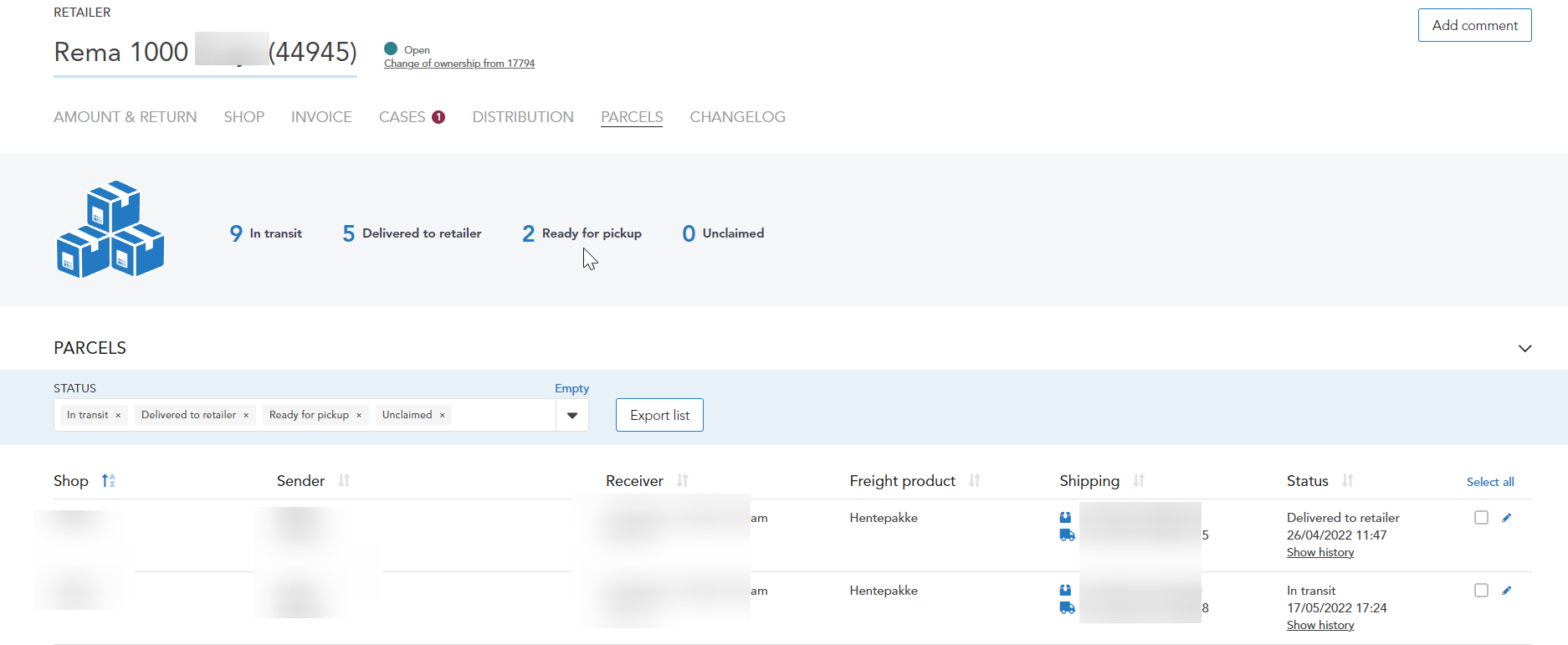
Task: Click truck icon in In transit row
Action: tap(1067, 608)
